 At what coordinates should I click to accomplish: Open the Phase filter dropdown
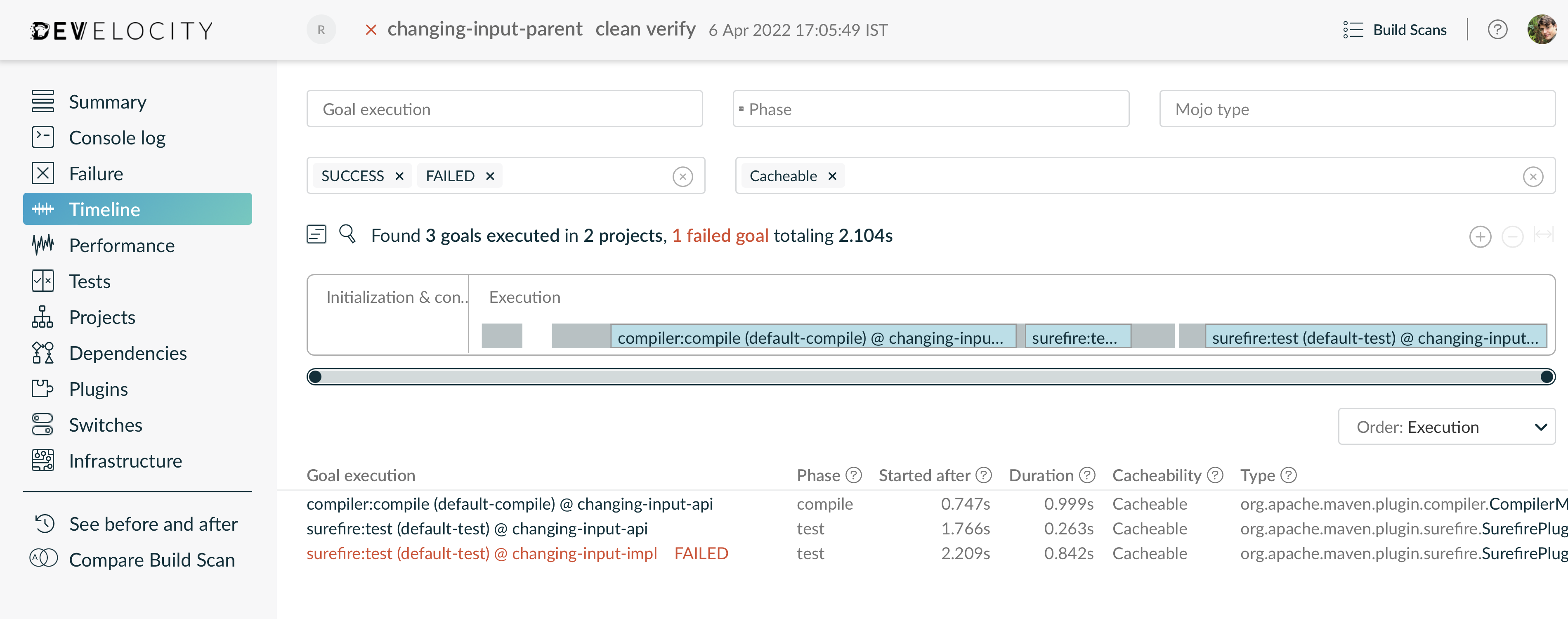click(x=931, y=109)
